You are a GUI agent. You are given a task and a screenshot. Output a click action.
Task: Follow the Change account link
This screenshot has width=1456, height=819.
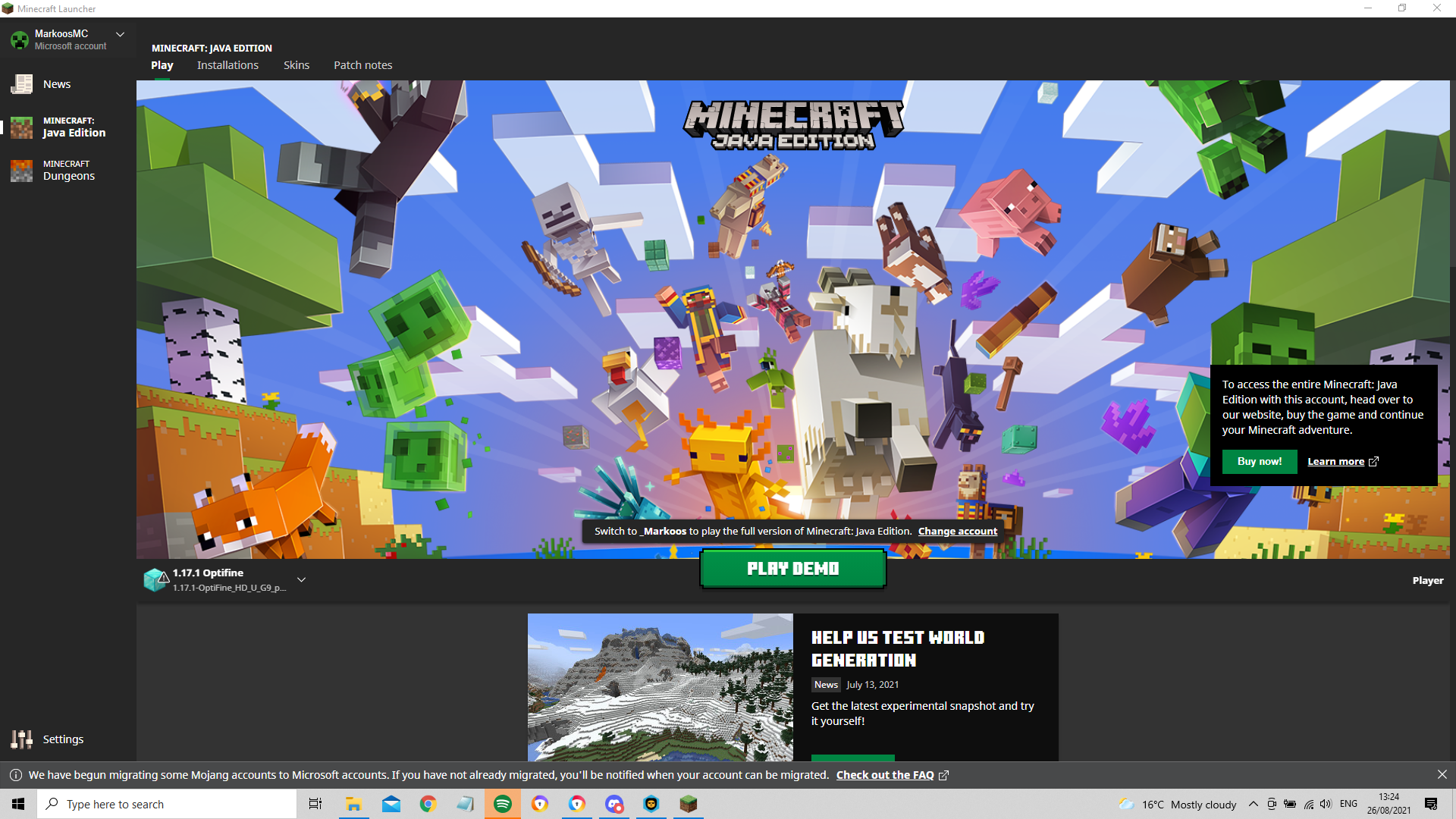tap(957, 531)
